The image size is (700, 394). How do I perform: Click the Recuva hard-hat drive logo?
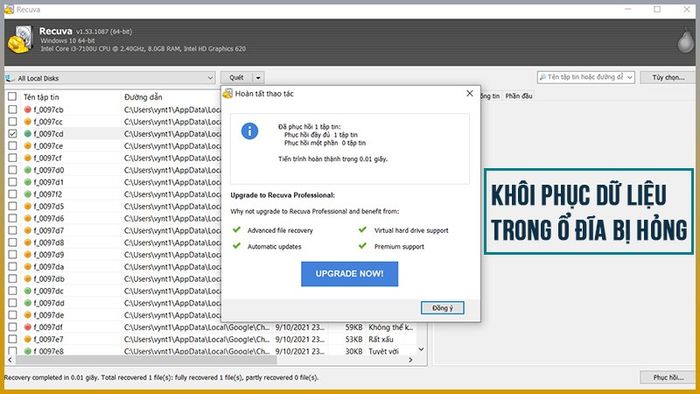point(21,39)
